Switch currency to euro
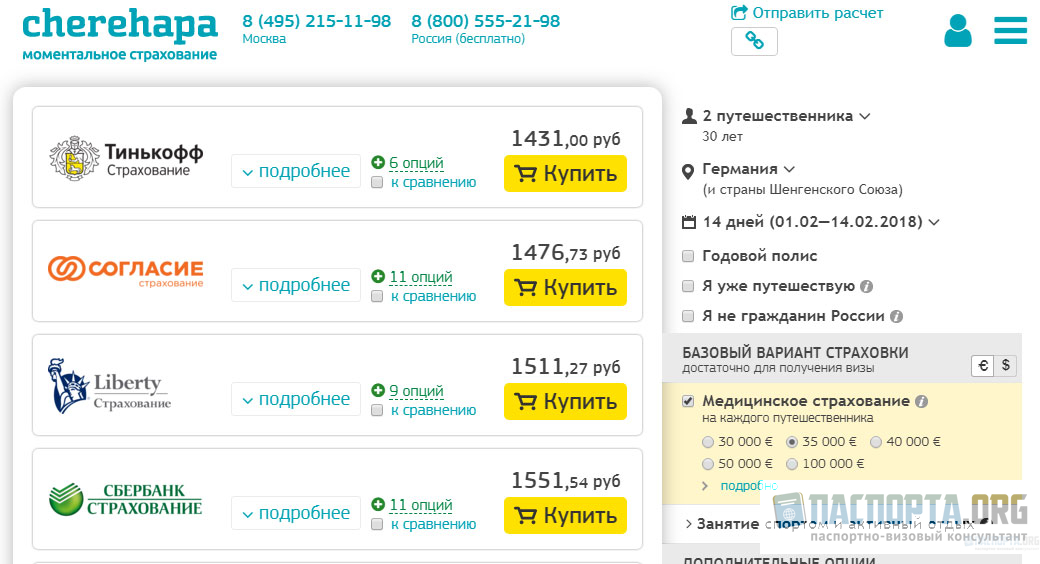The height and width of the screenshot is (564, 1040). tap(983, 366)
